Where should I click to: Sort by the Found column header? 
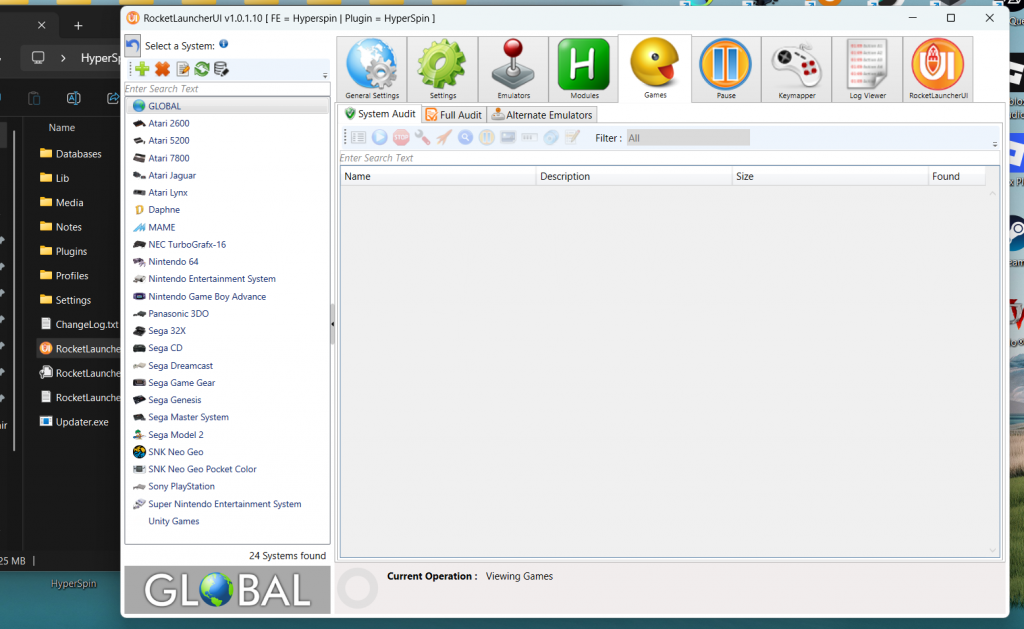957,176
